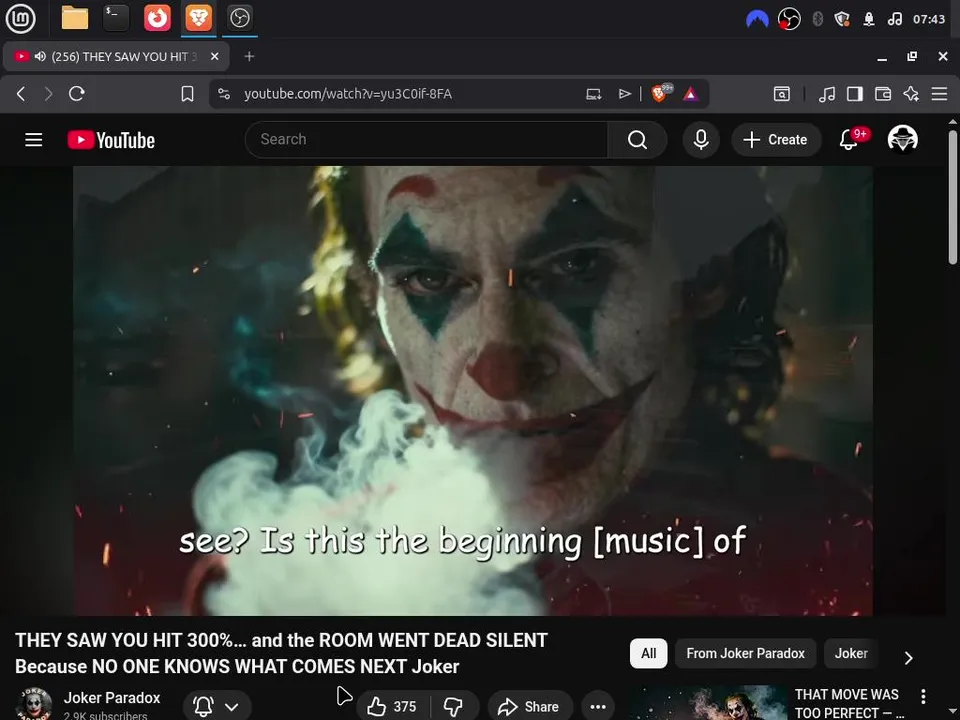960x720 pixels.
Task: Install app icon in address bar
Action: tap(593, 94)
